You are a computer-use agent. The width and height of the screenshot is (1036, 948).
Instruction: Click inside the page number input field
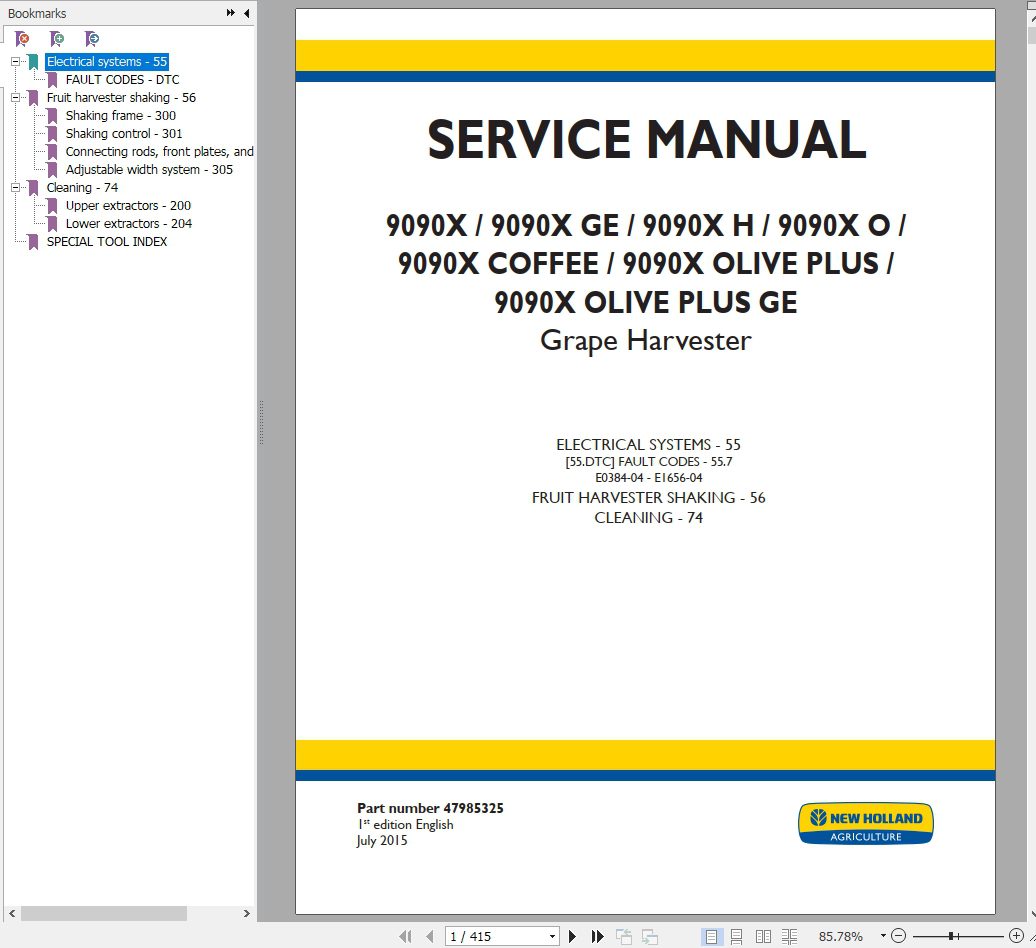pos(480,936)
